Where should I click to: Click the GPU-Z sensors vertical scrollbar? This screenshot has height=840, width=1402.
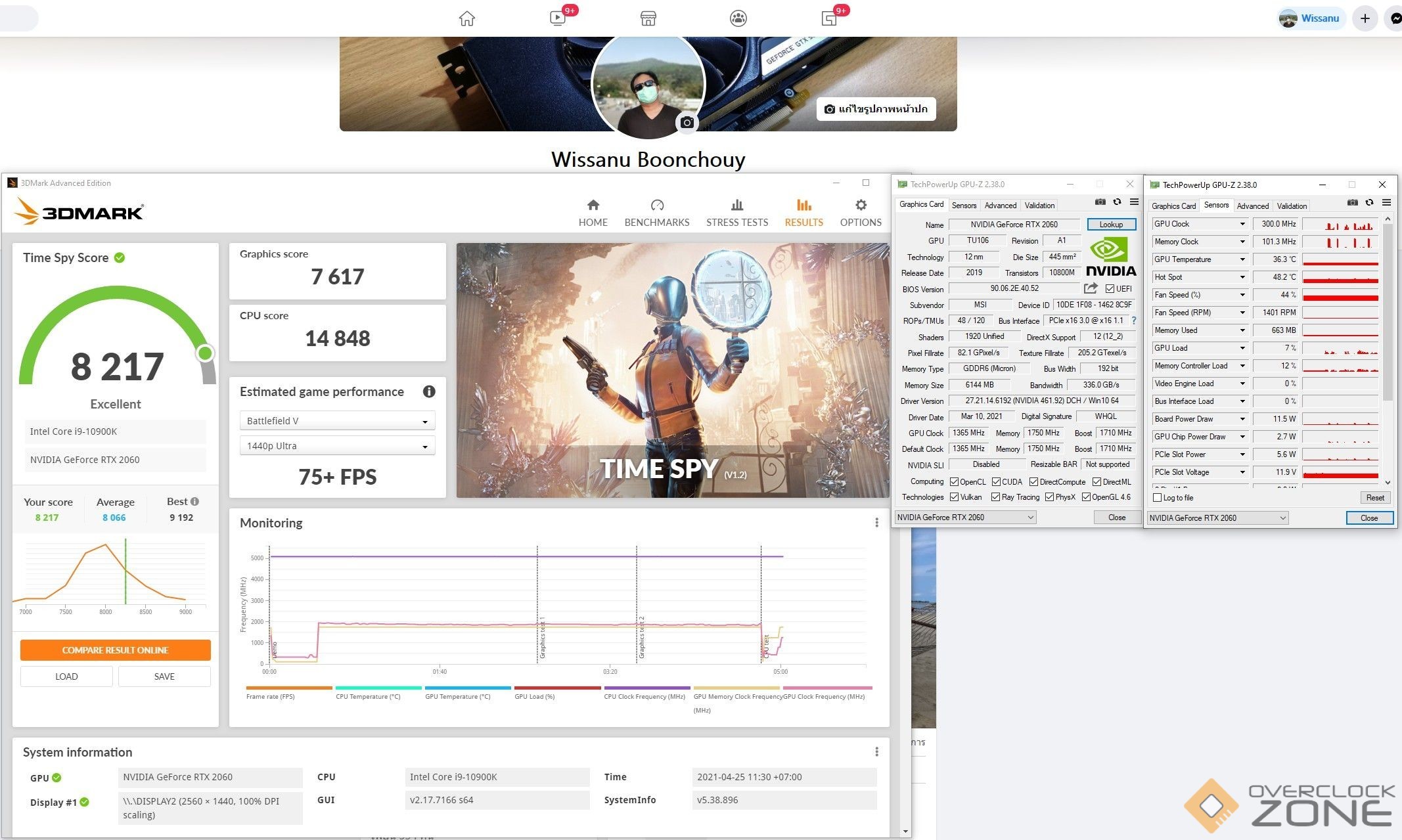pos(1388,309)
